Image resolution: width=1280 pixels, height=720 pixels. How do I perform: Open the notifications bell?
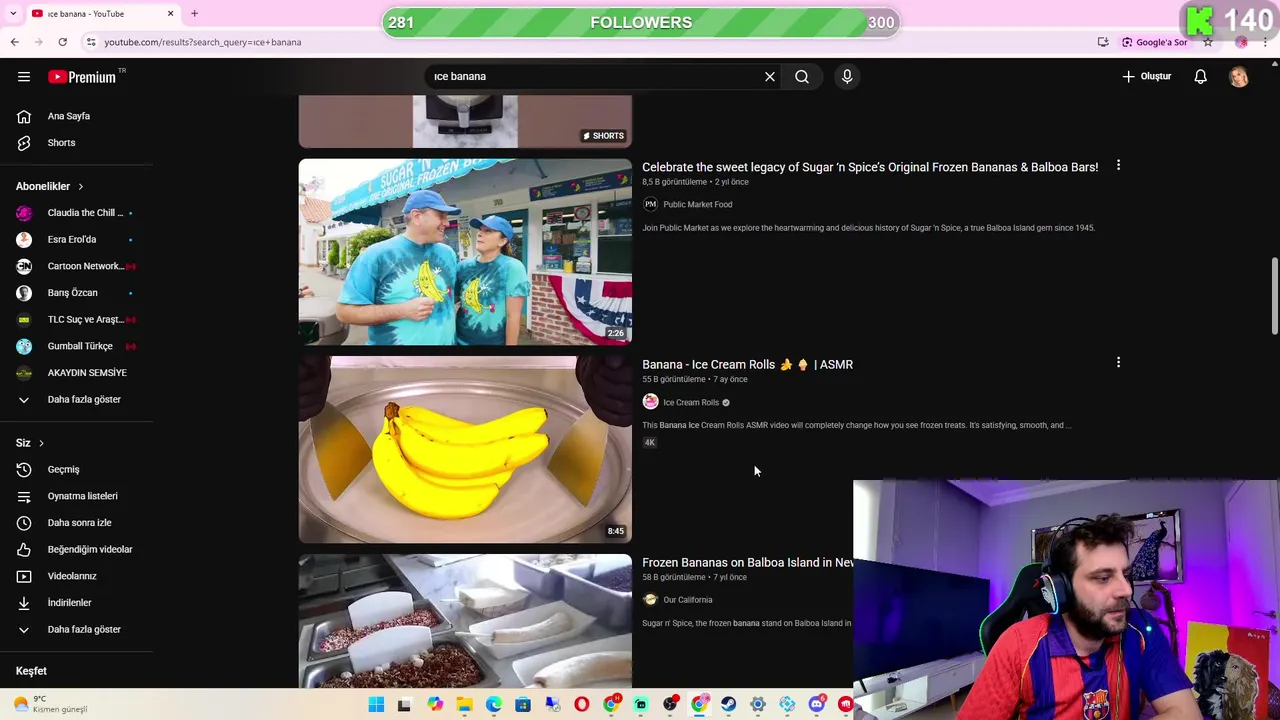tap(1200, 76)
